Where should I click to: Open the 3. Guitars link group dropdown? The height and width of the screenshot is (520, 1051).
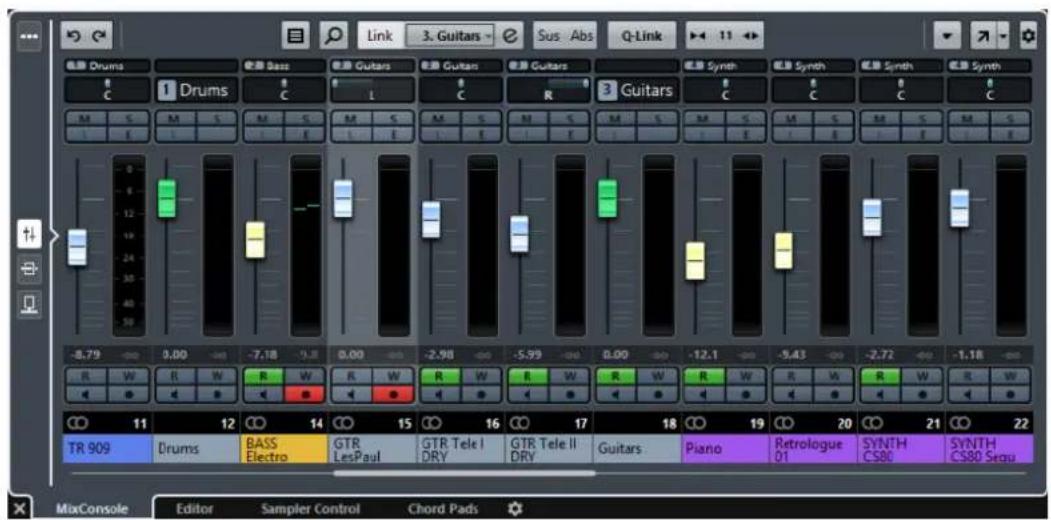tap(450, 36)
